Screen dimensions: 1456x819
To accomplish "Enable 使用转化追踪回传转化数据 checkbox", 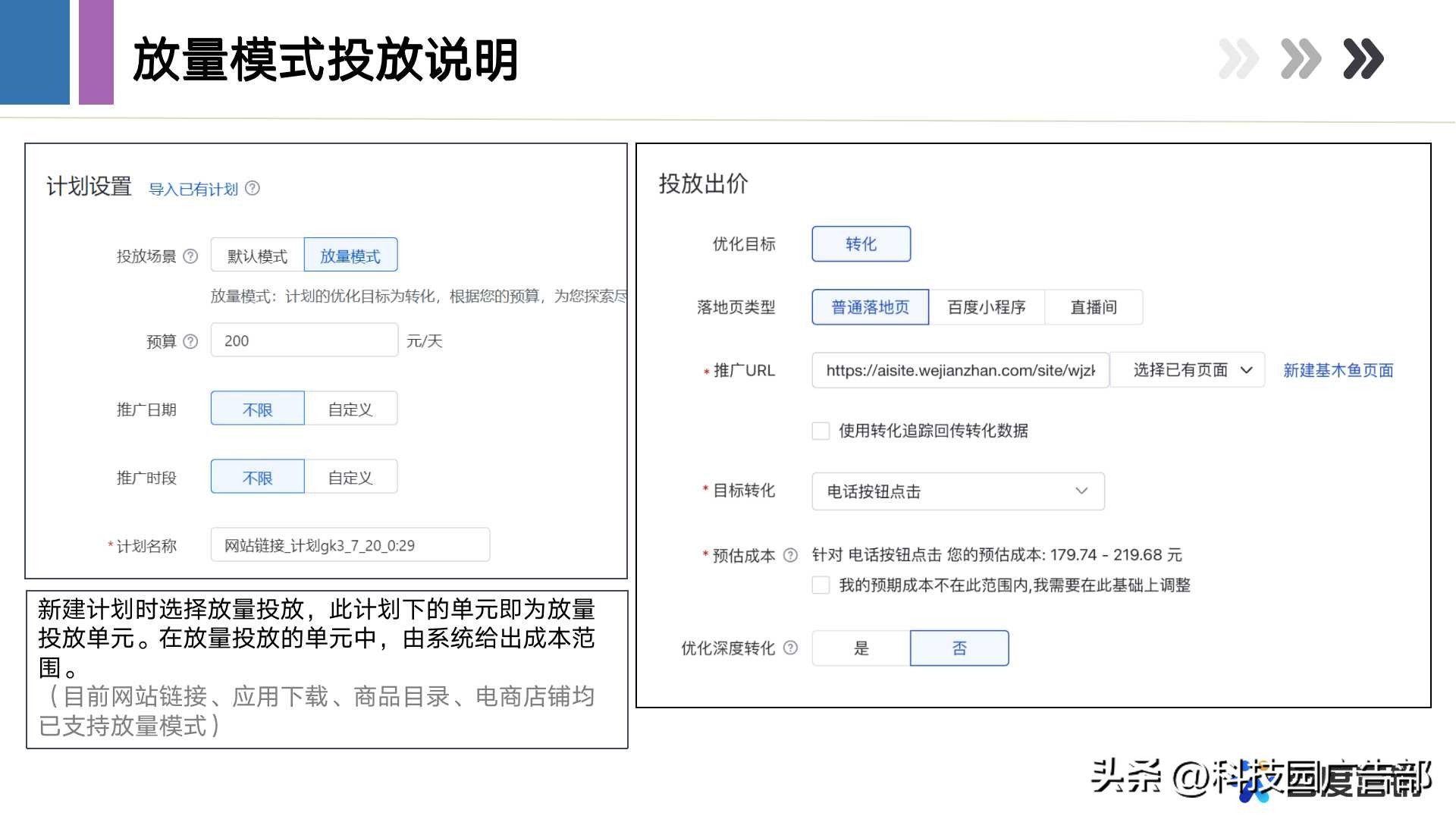I will click(x=821, y=431).
